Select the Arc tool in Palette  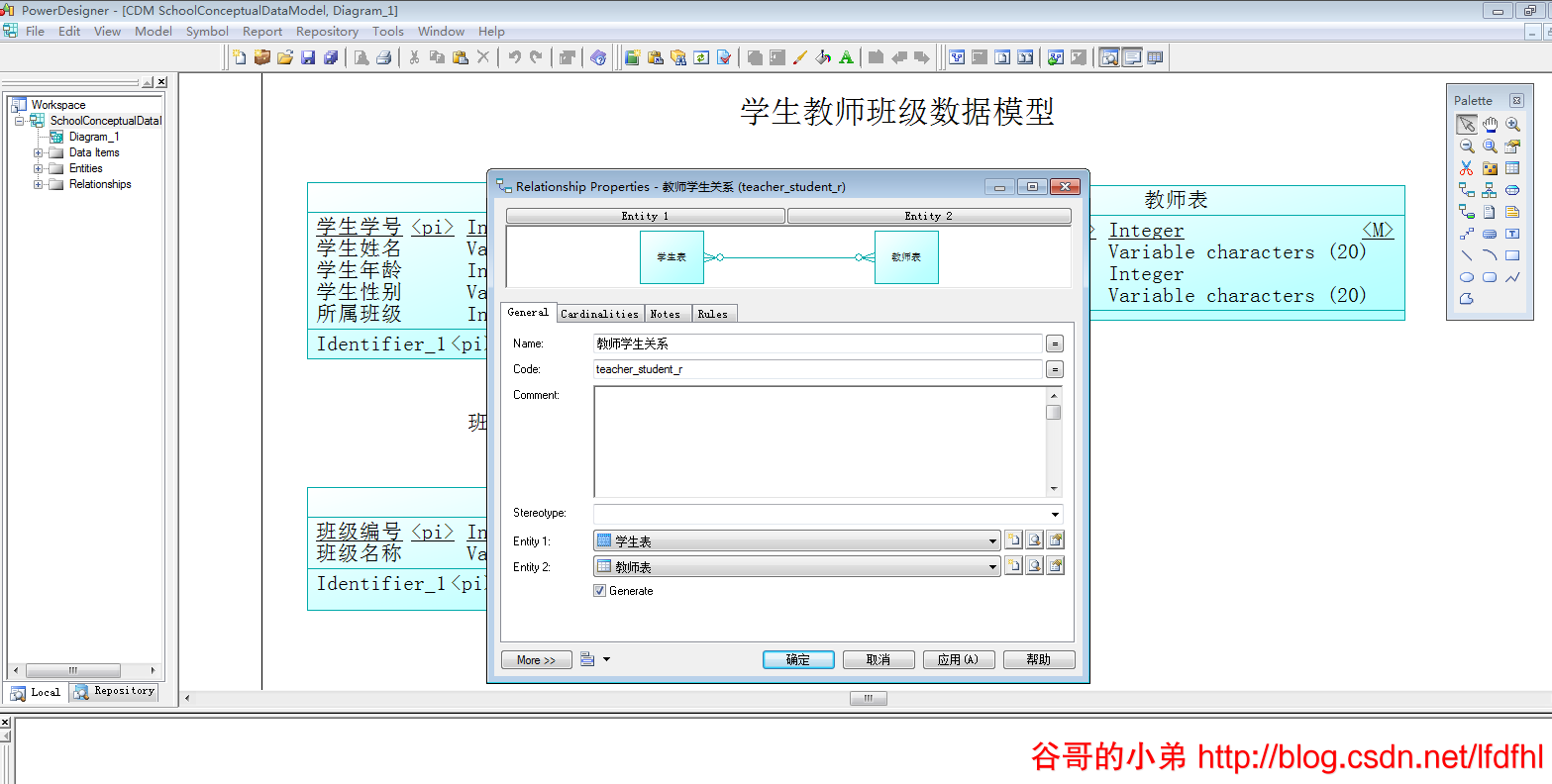[1490, 255]
